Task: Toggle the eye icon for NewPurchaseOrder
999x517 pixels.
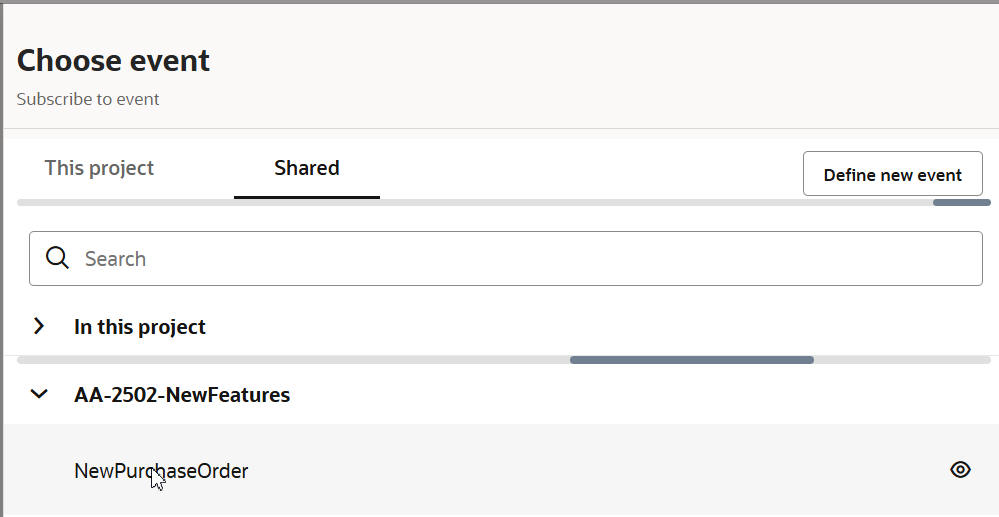Action: click(960, 470)
